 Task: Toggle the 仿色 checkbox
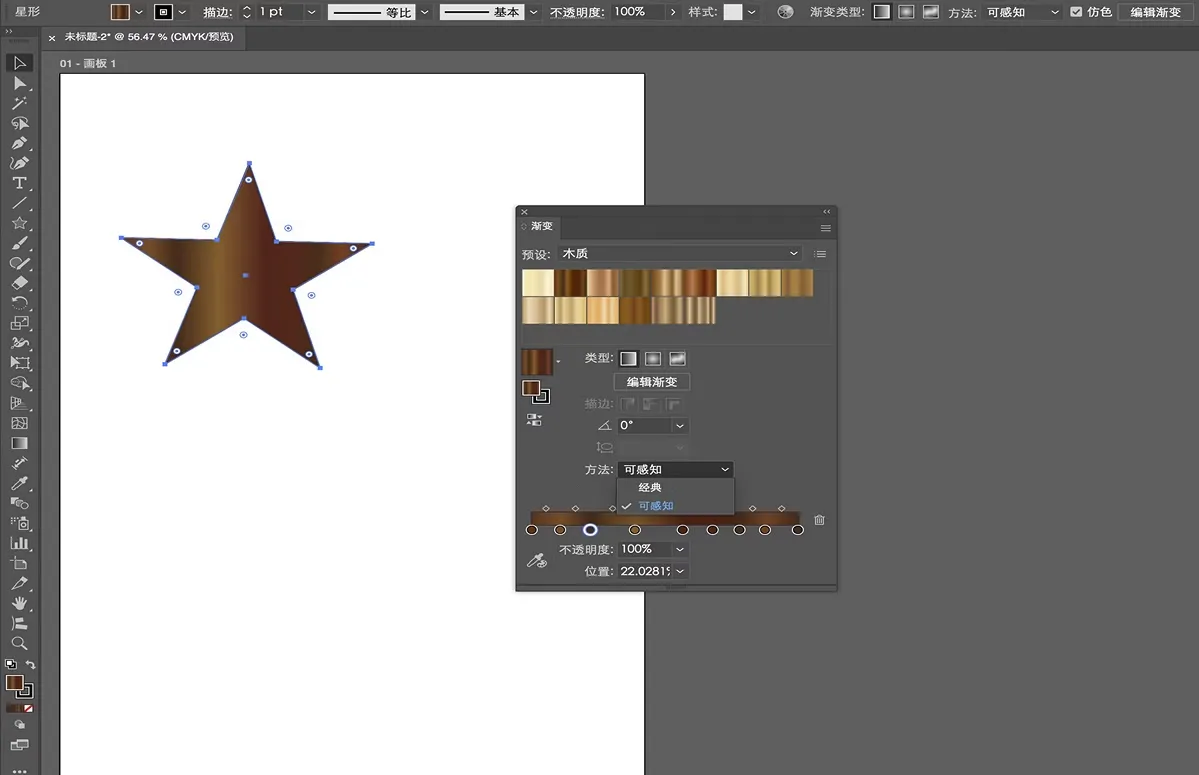[1076, 12]
